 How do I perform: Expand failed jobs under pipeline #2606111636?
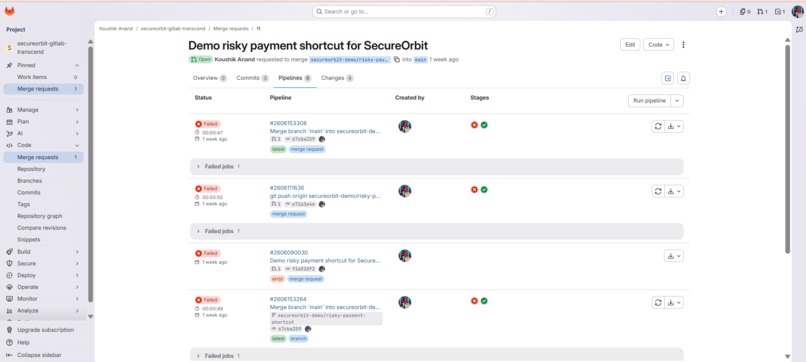coord(437,231)
